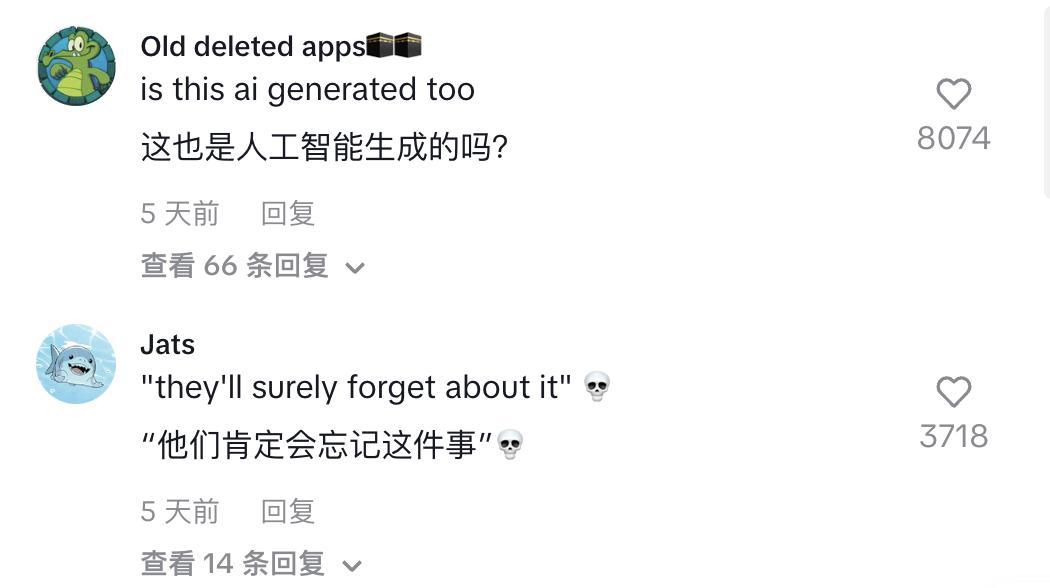The width and height of the screenshot is (1050, 588).
Task: Click the 3718 like count
Action: pos(953,436)
